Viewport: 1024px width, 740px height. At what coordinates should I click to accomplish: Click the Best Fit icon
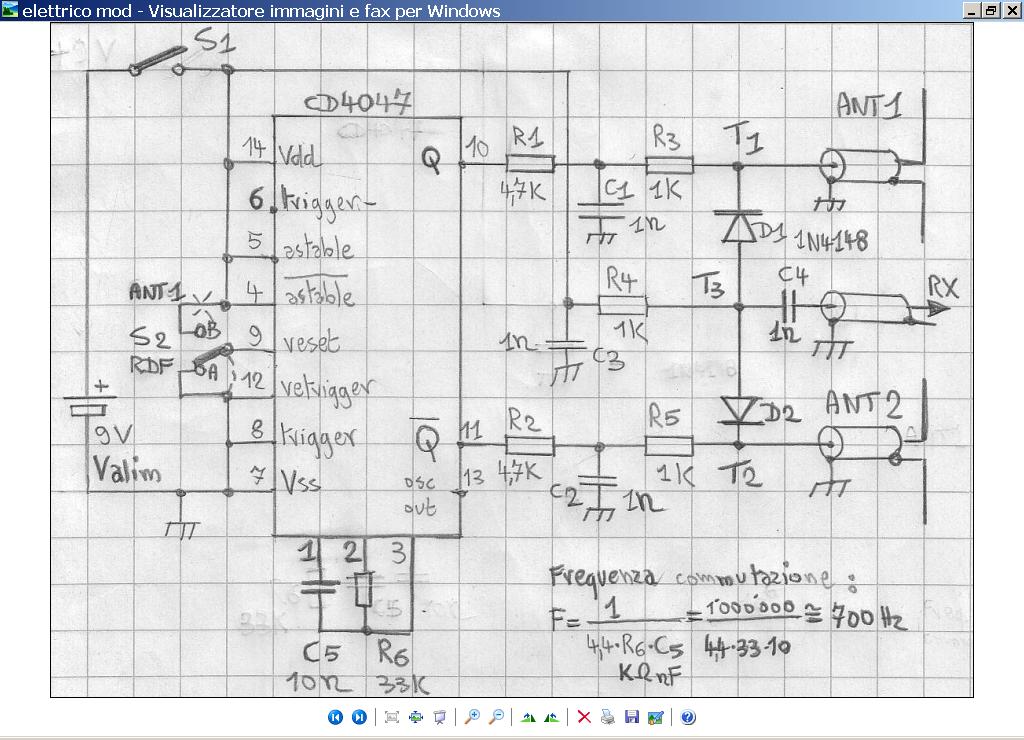391,717
